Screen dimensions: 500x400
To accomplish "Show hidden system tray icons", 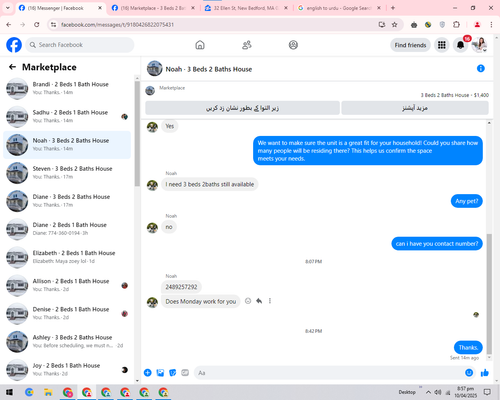I will coord(428,392).
